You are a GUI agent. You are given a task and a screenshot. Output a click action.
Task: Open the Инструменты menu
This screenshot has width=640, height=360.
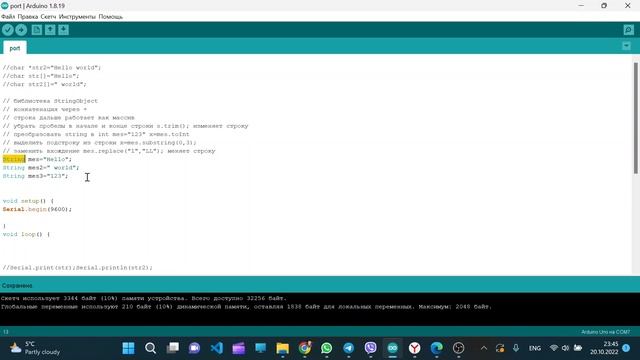[77, 17]
